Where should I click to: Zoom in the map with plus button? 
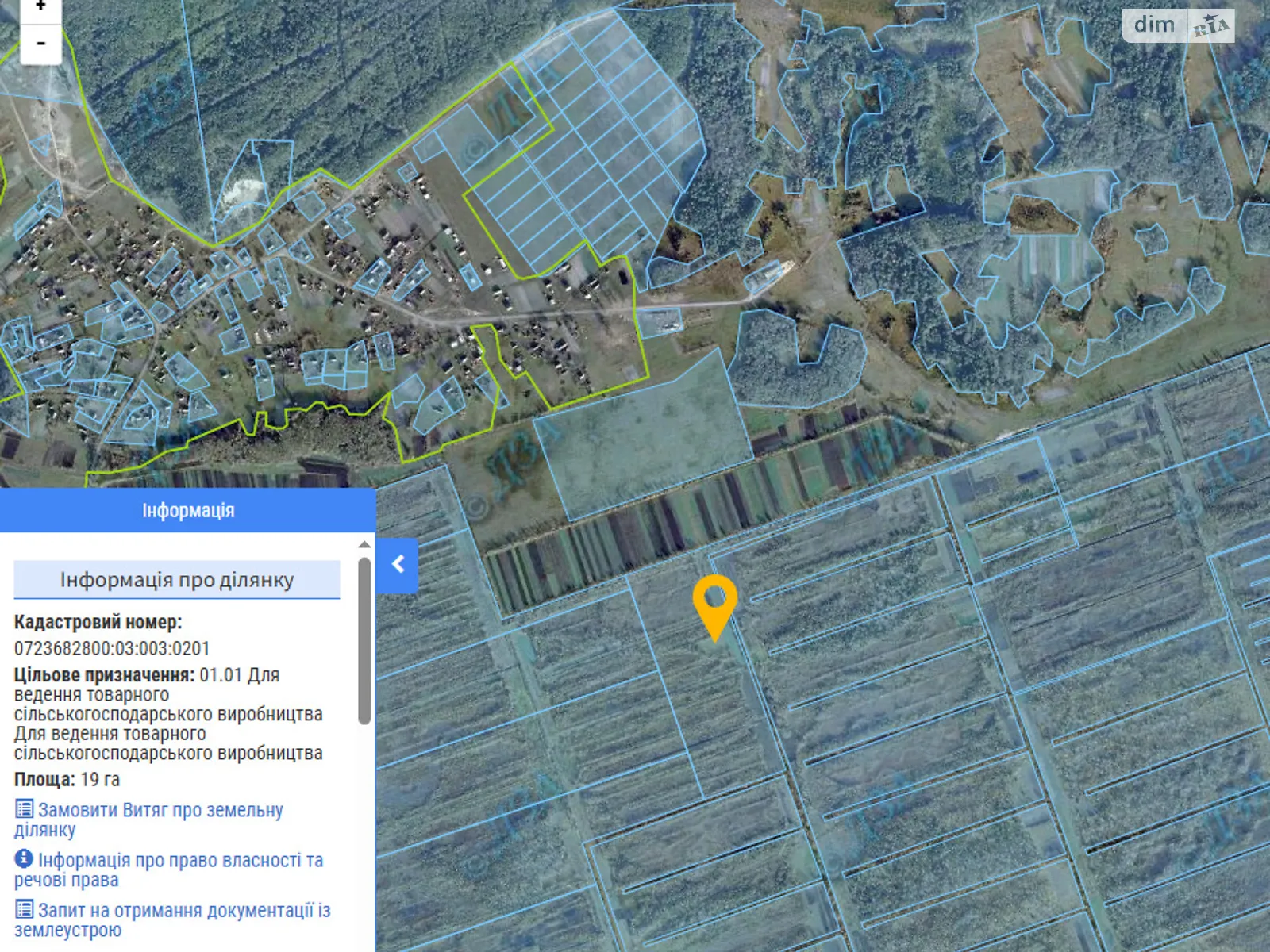(40, 7)
